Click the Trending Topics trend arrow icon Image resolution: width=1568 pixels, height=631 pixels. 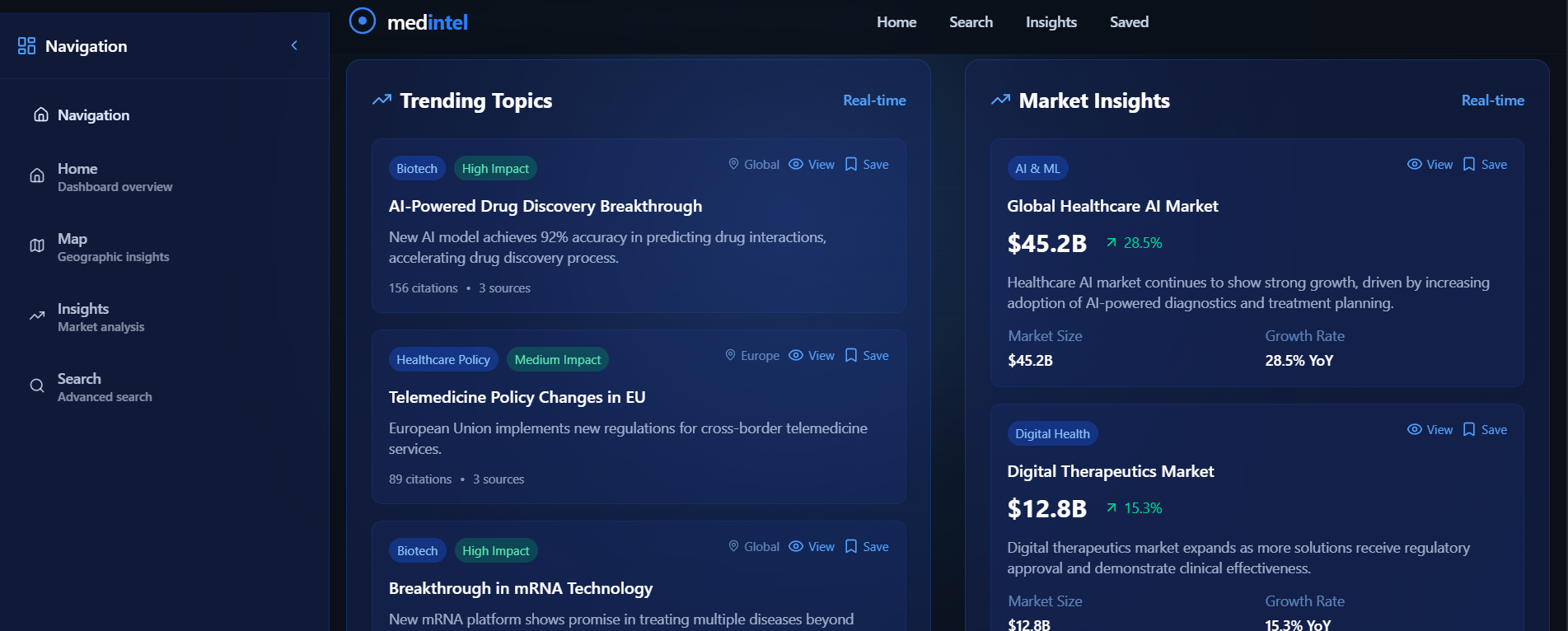pyautogui.click(x=381, y=100)
